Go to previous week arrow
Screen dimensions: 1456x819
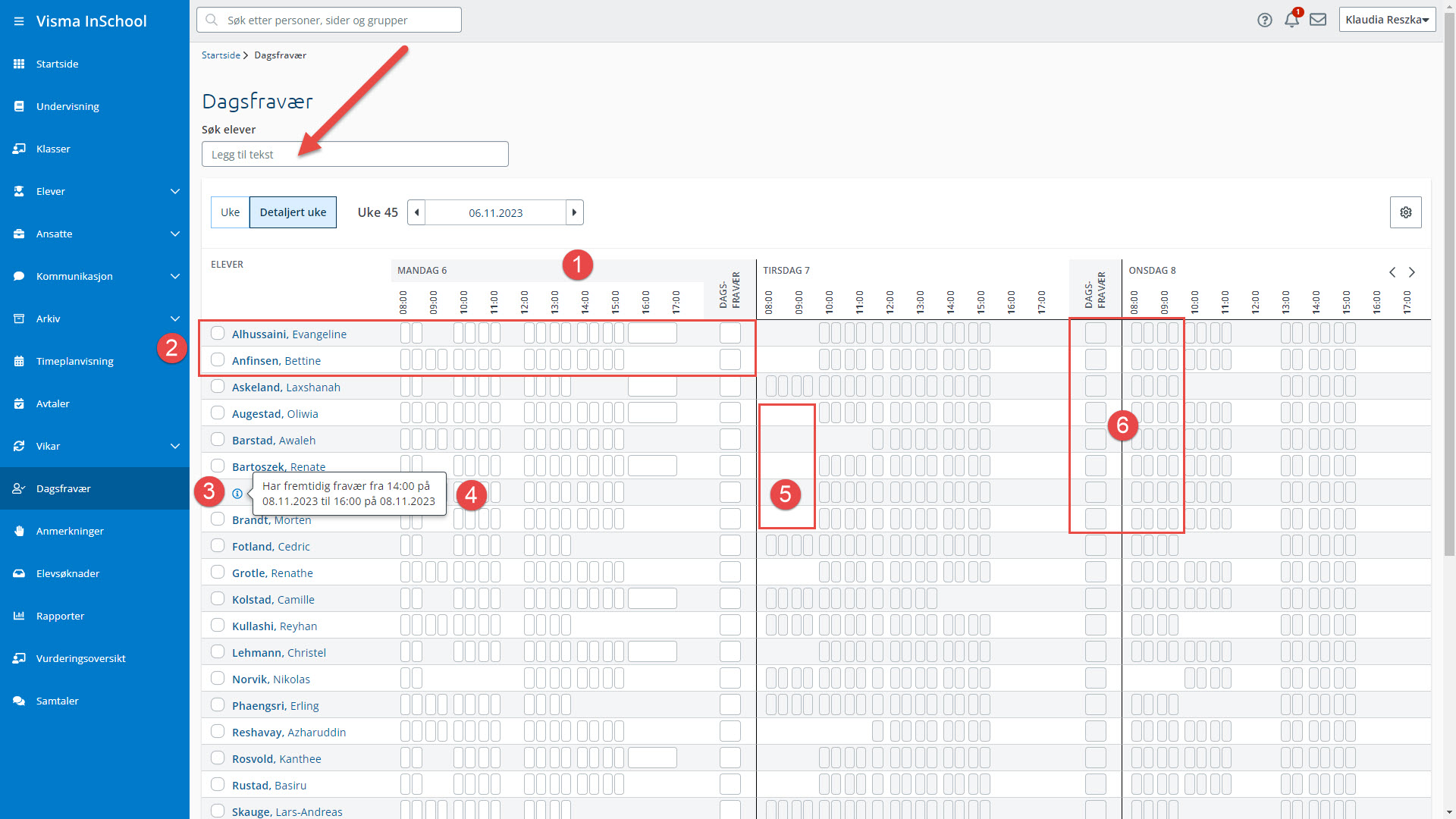click(x=416, y=212)
